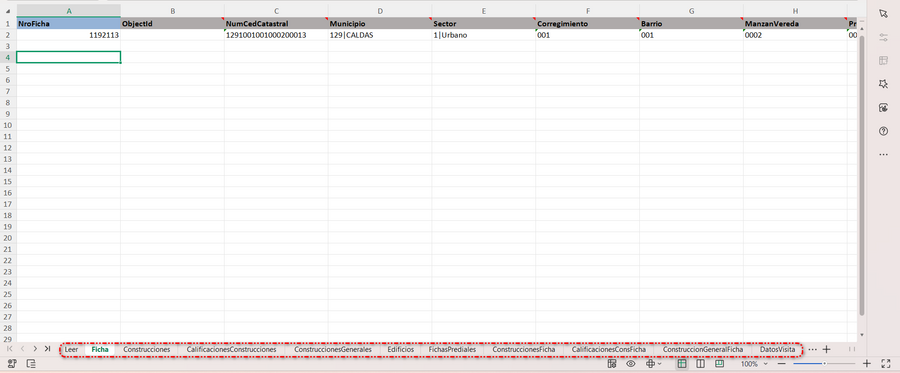This screenshot has width=900, height=373.
Task: Click the full screen icon in status bar
Action: tap(885, 363)
